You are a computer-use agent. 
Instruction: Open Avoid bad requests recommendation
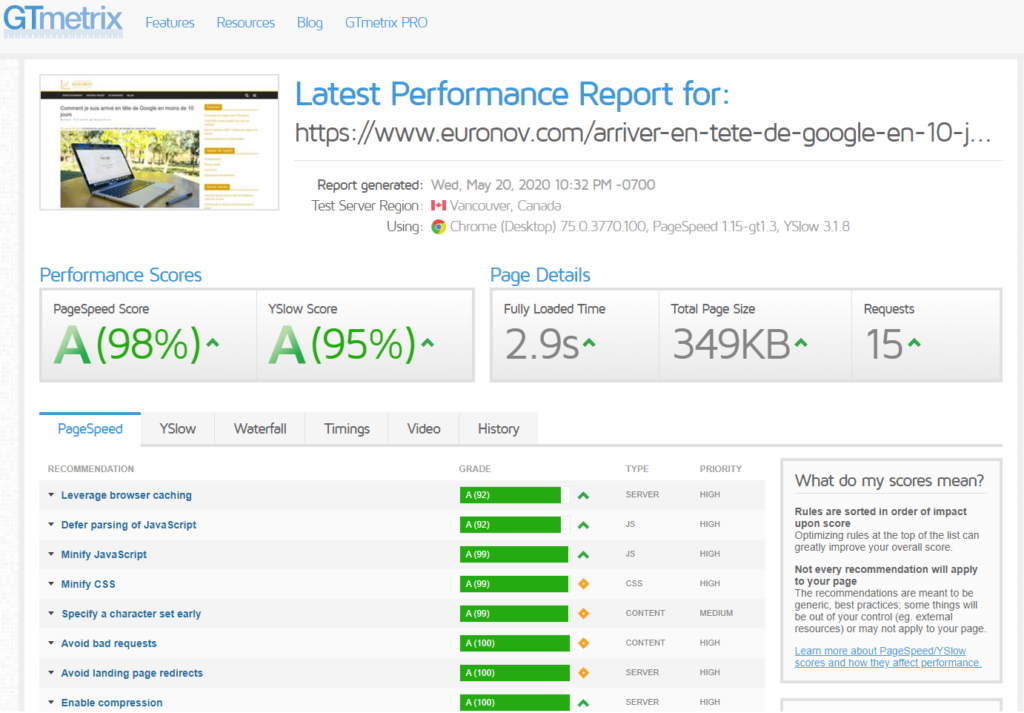click(109, 643)
